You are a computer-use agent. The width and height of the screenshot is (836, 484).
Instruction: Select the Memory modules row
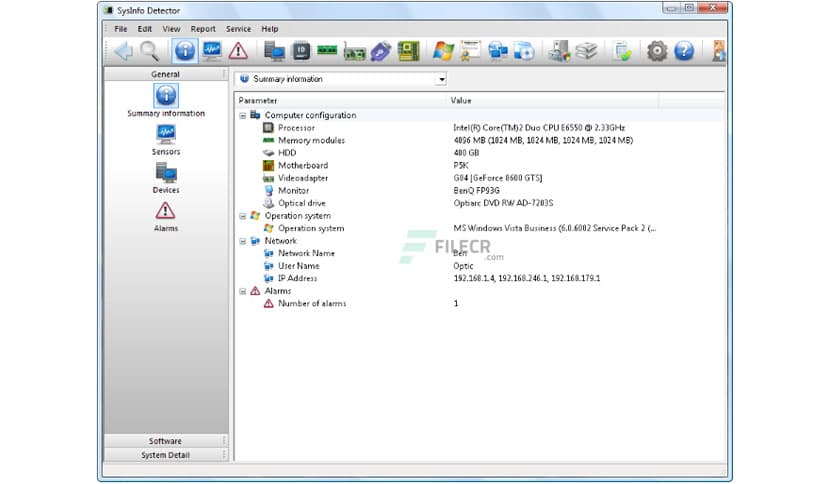pyautogui.click(x=479, y=140)
